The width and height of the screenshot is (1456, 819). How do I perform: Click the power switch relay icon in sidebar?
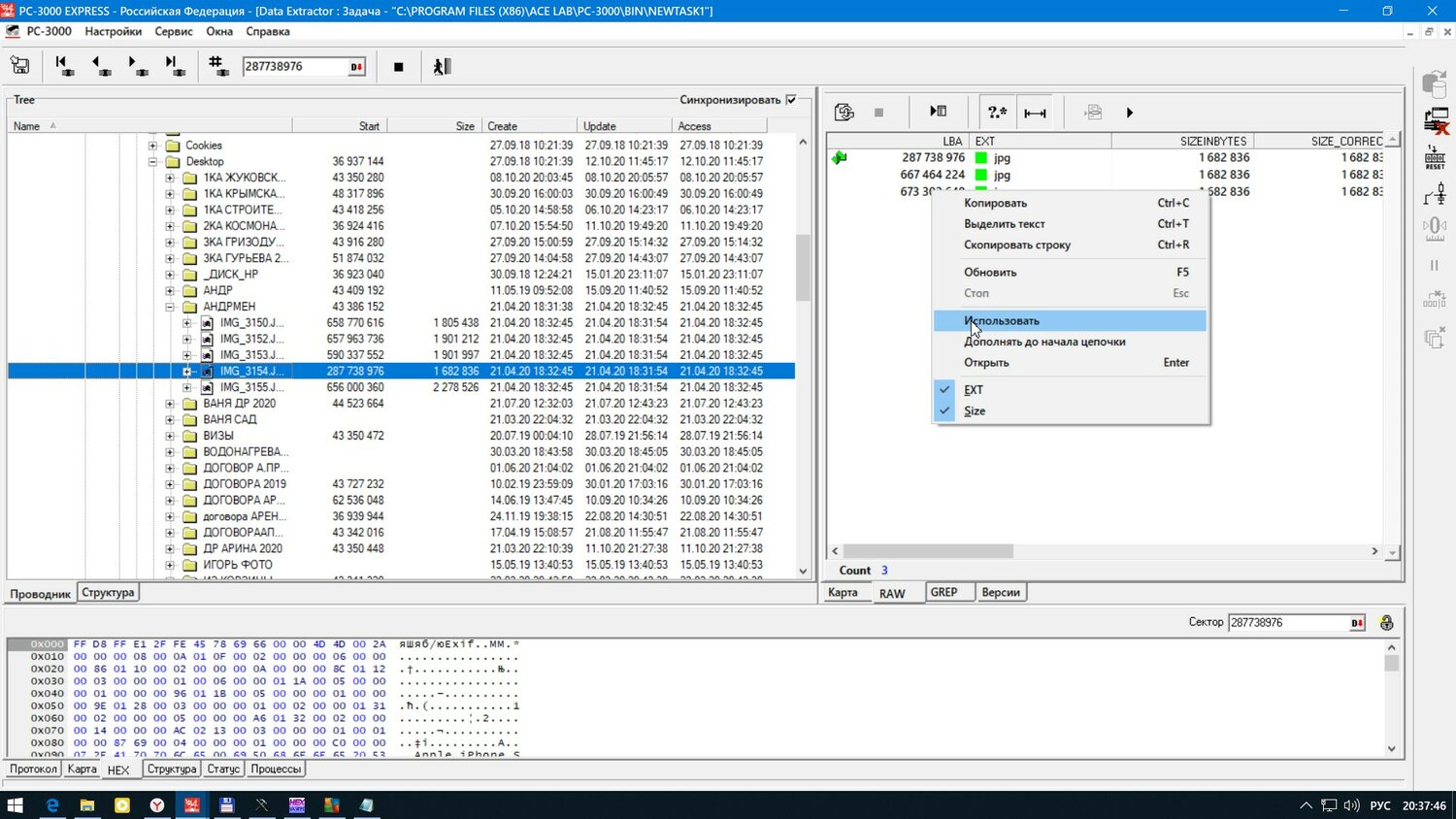[1435, 195]
